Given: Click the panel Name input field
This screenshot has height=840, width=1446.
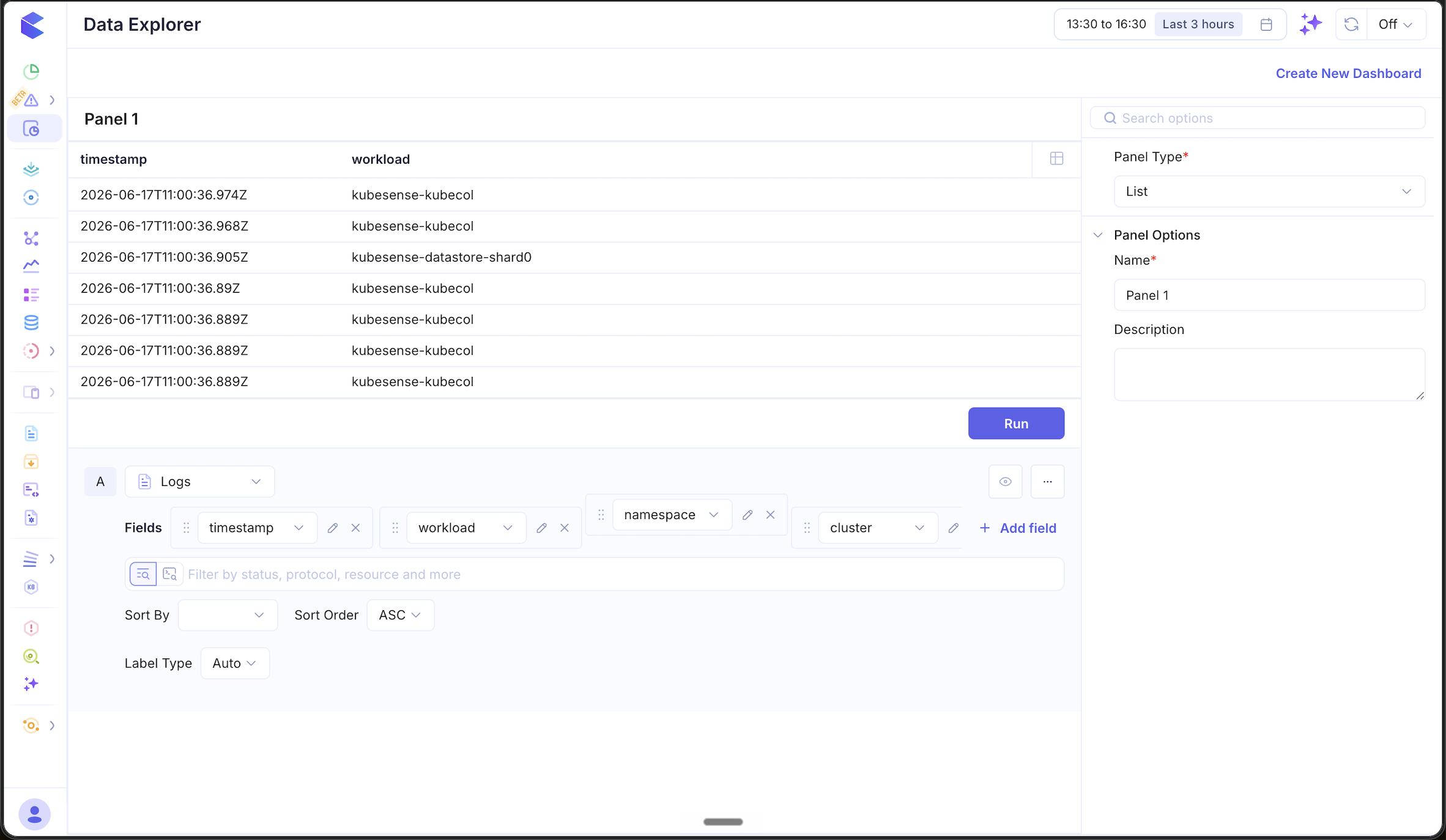Looking at the screenshot, I should tap(1269, 295).
